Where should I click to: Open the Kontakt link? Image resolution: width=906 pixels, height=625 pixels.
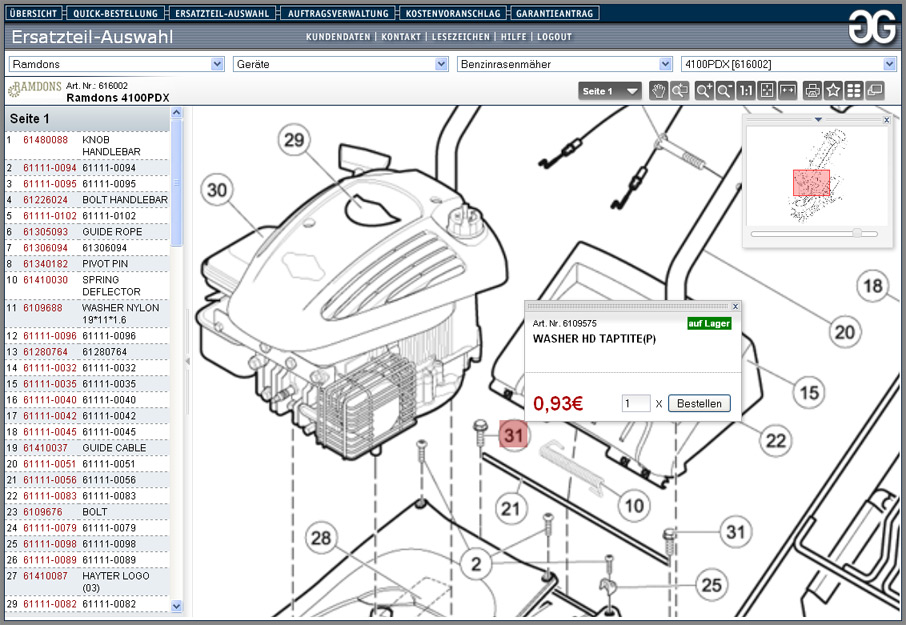[401, 37]
